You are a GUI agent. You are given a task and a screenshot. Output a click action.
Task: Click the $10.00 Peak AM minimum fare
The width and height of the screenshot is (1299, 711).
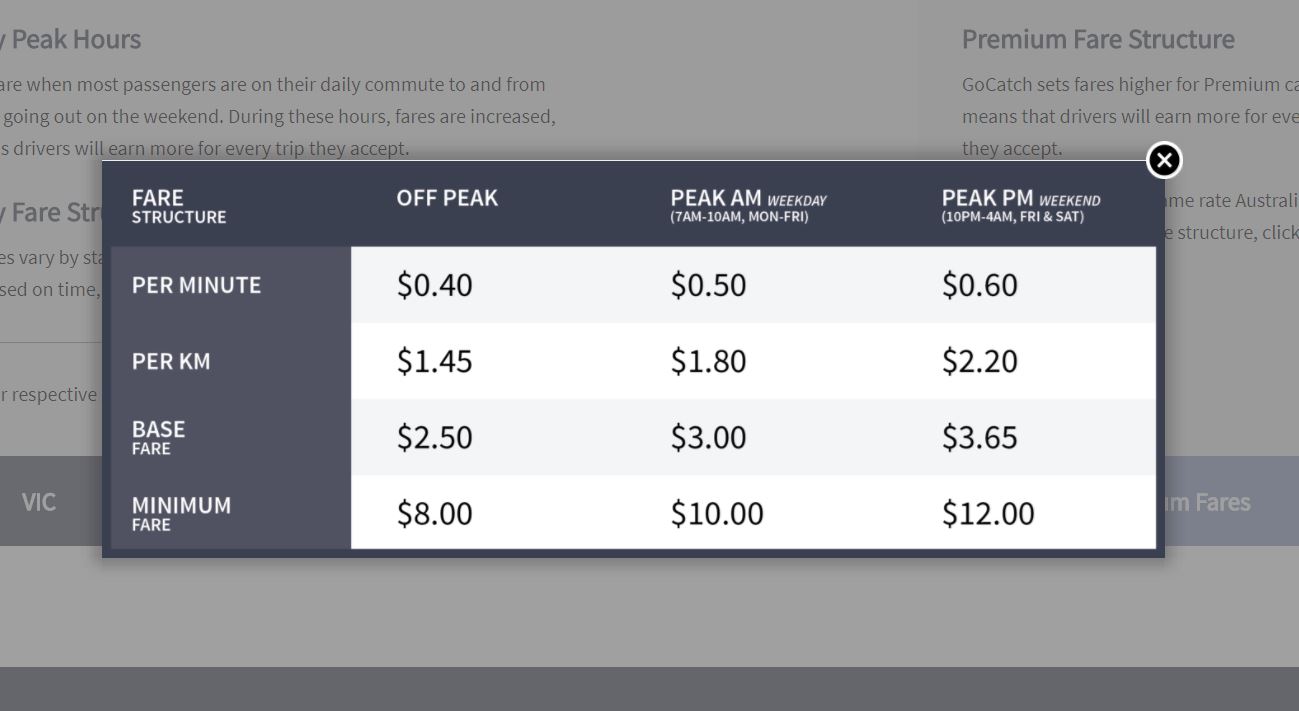point(717,513)
